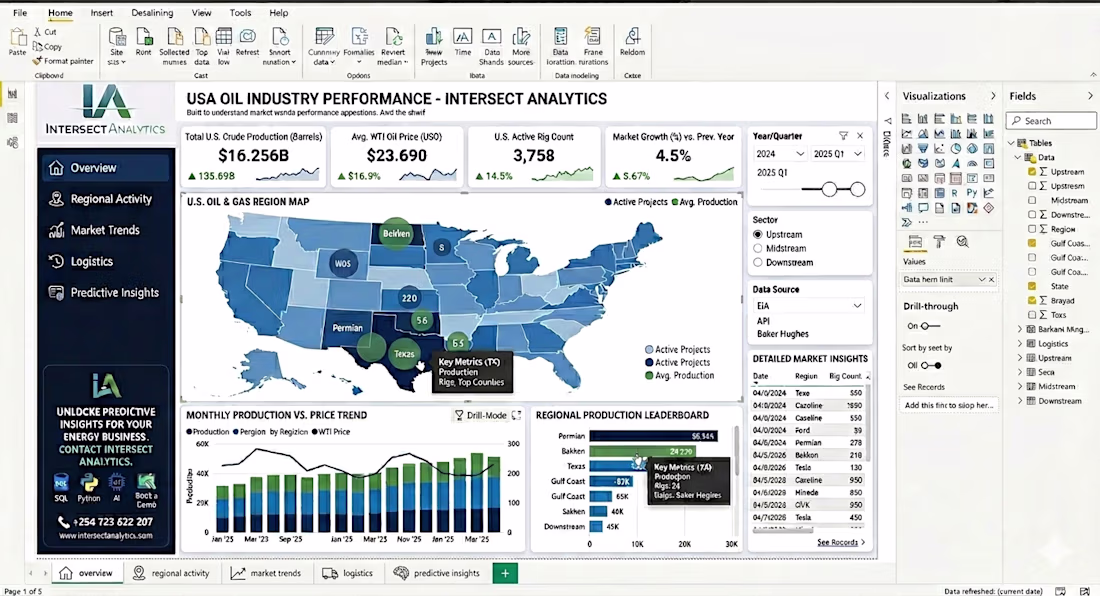
Task: Visit the www.intersectanalytics.com link
Action: [x=106, y=535]
